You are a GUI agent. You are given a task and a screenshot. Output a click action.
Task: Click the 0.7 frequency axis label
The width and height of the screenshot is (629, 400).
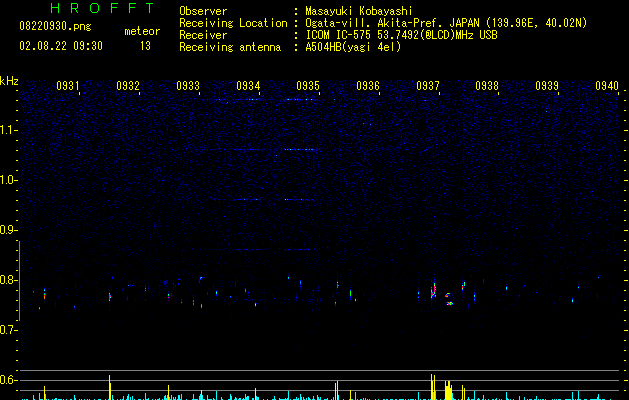point(8,330)
